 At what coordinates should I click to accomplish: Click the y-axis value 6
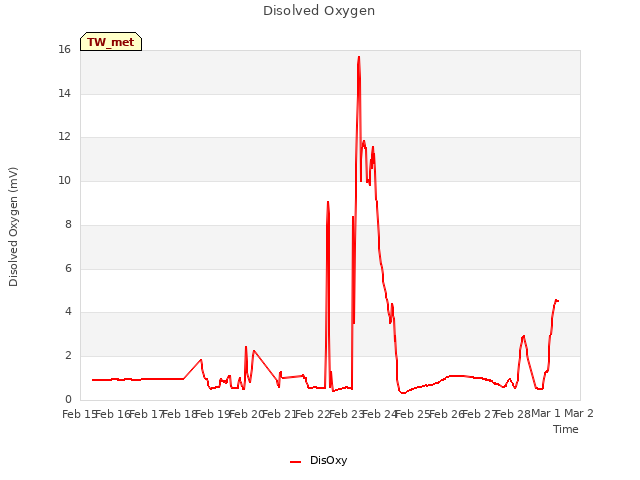68,269
